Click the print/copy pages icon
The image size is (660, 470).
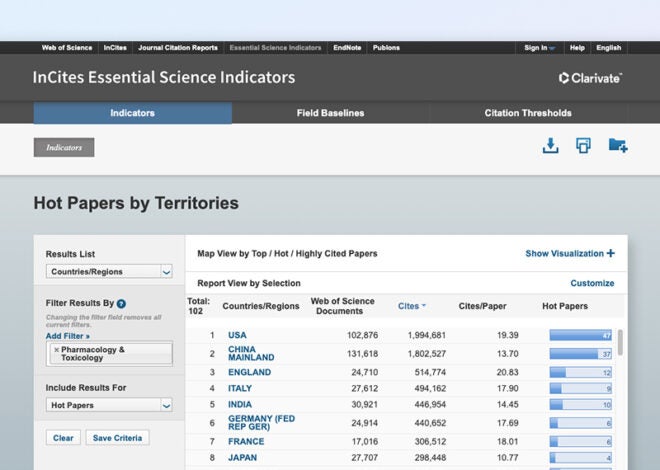click(583, 146)
